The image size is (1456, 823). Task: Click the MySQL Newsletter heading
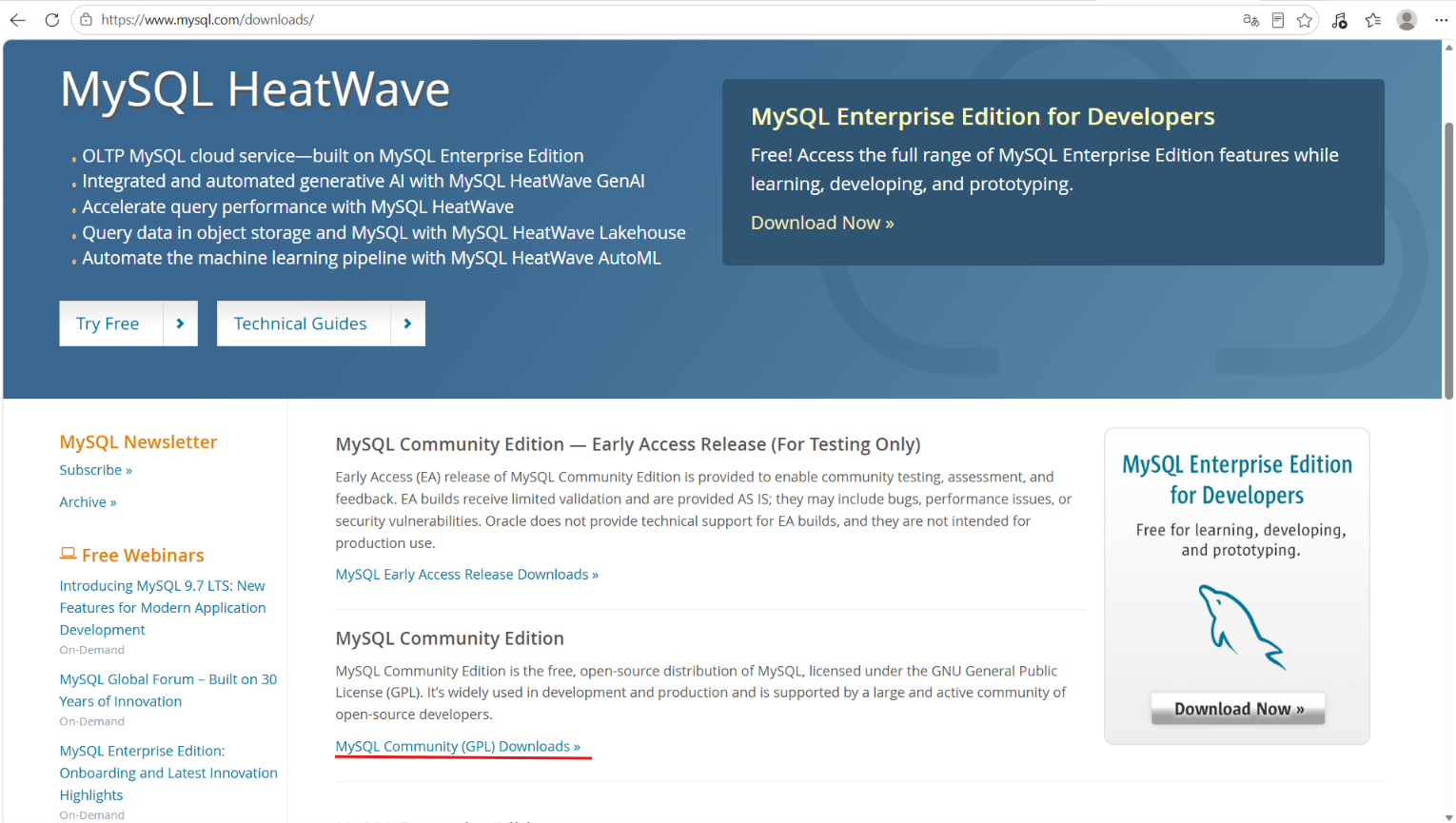tap(138, 441)
